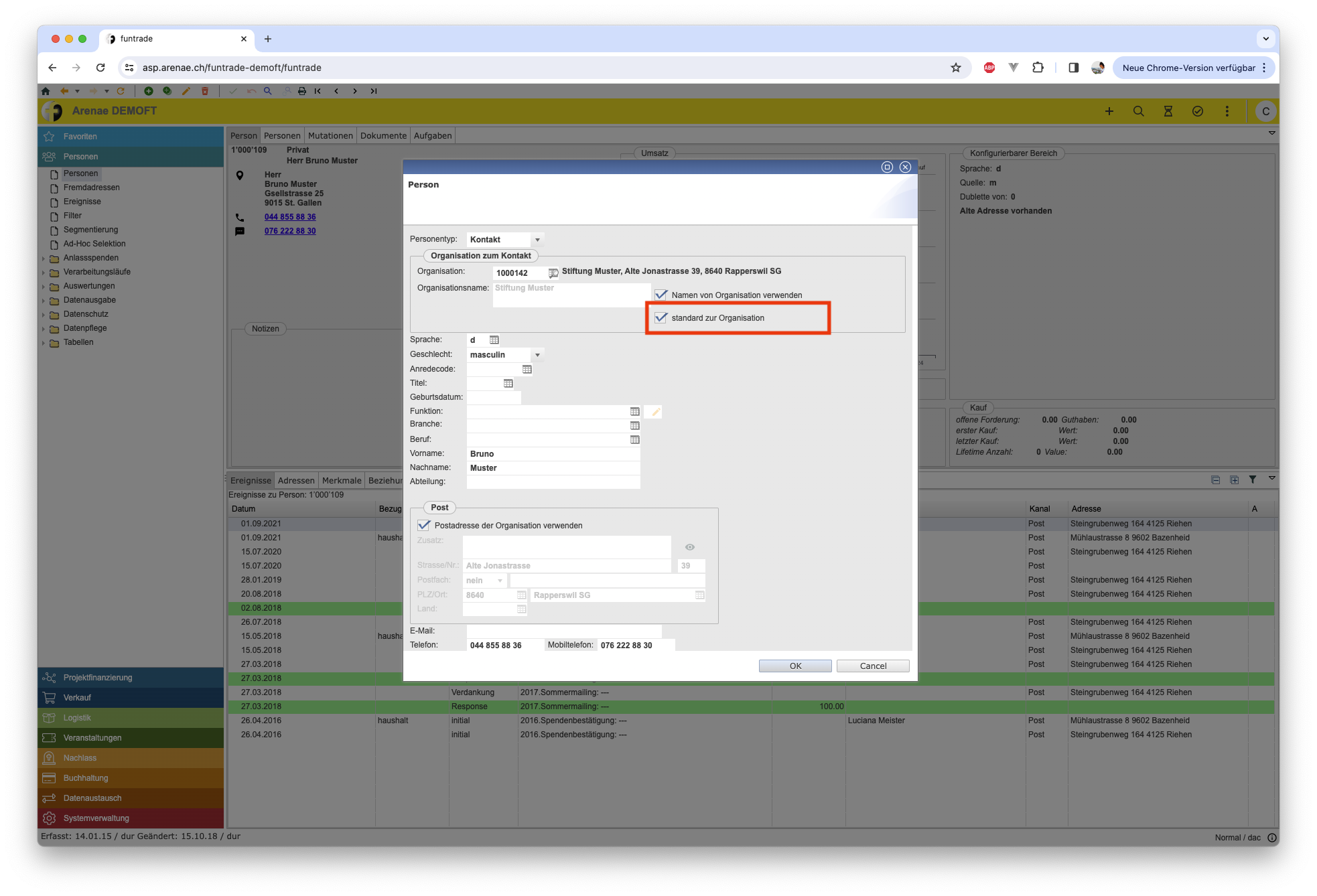Click the organisation lookup icon next to 1000142
Screen dimensions: 1317x896
point(553,273)
